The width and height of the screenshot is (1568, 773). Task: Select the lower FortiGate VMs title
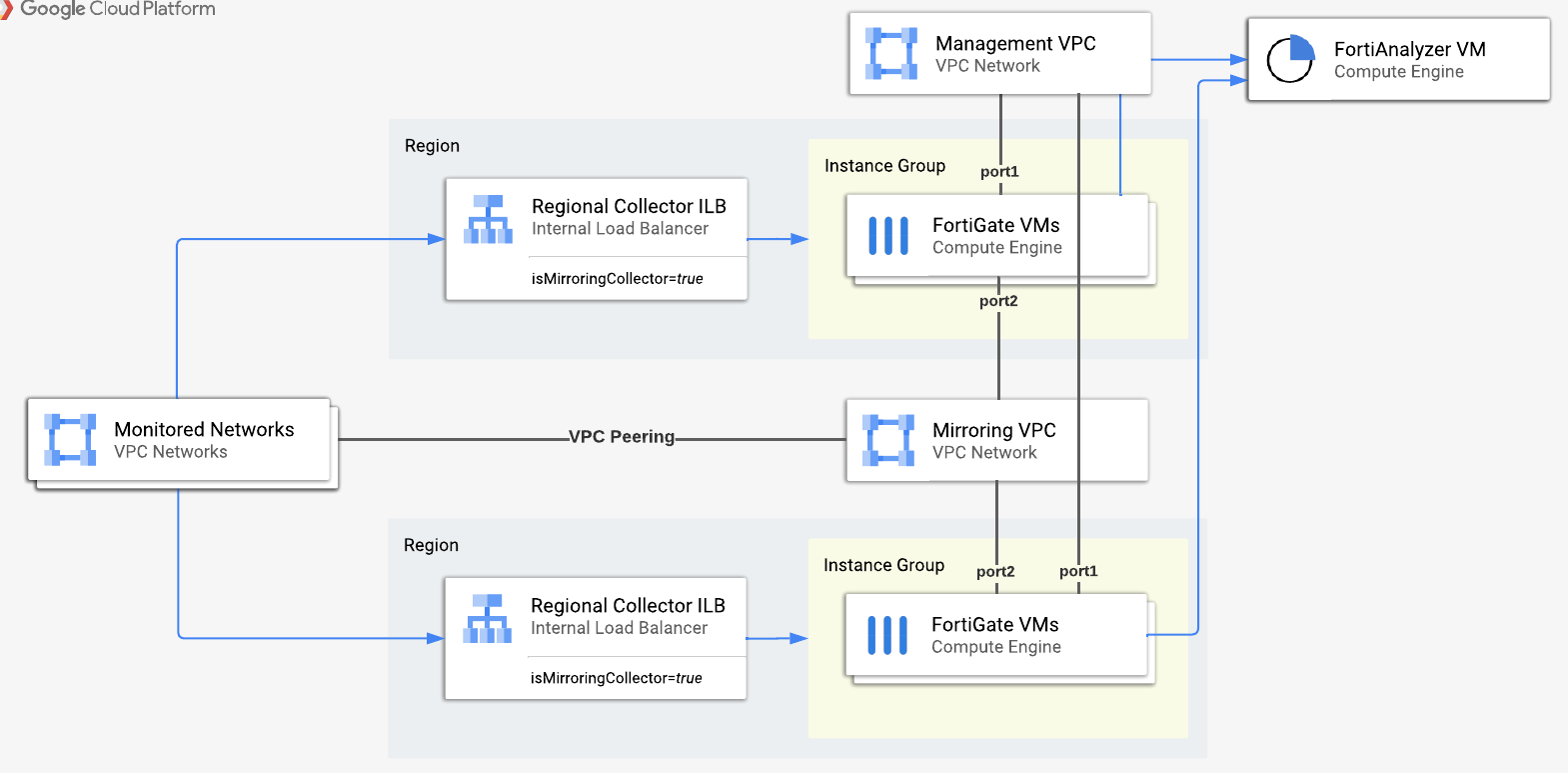(994, 624)
